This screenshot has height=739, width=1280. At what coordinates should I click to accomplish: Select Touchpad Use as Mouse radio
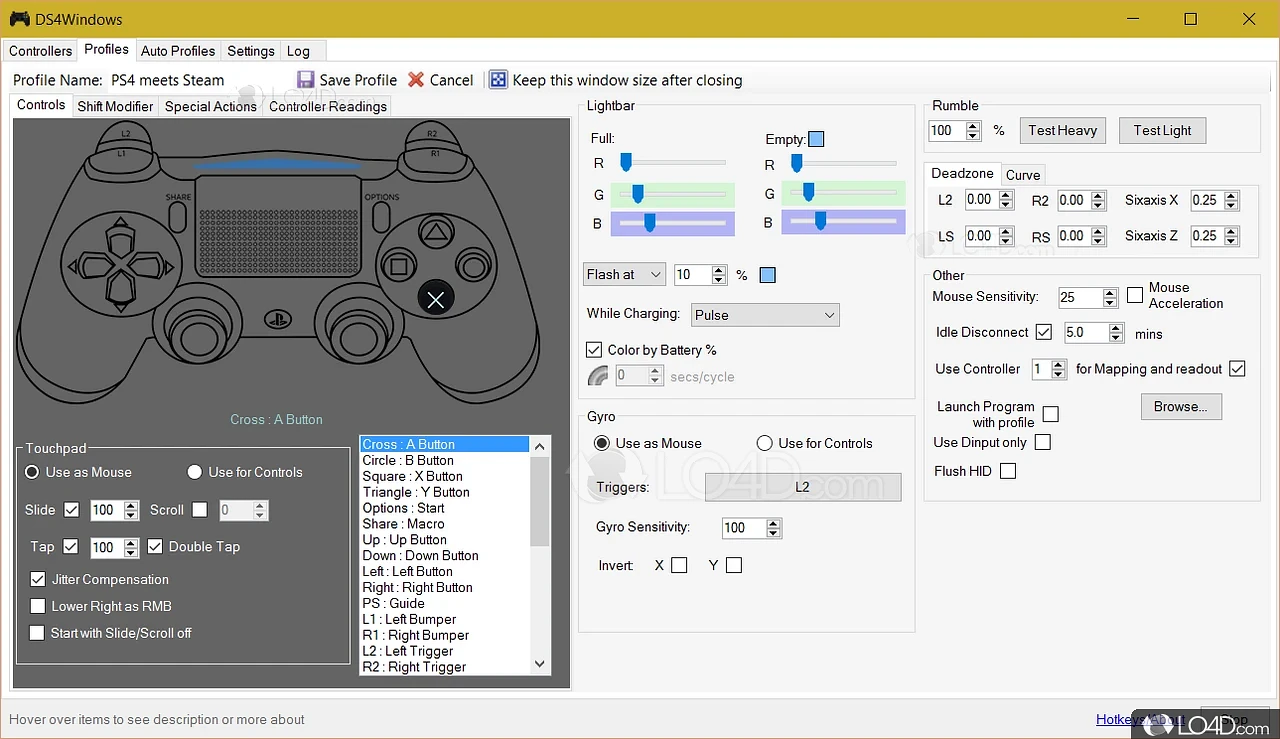32,472
